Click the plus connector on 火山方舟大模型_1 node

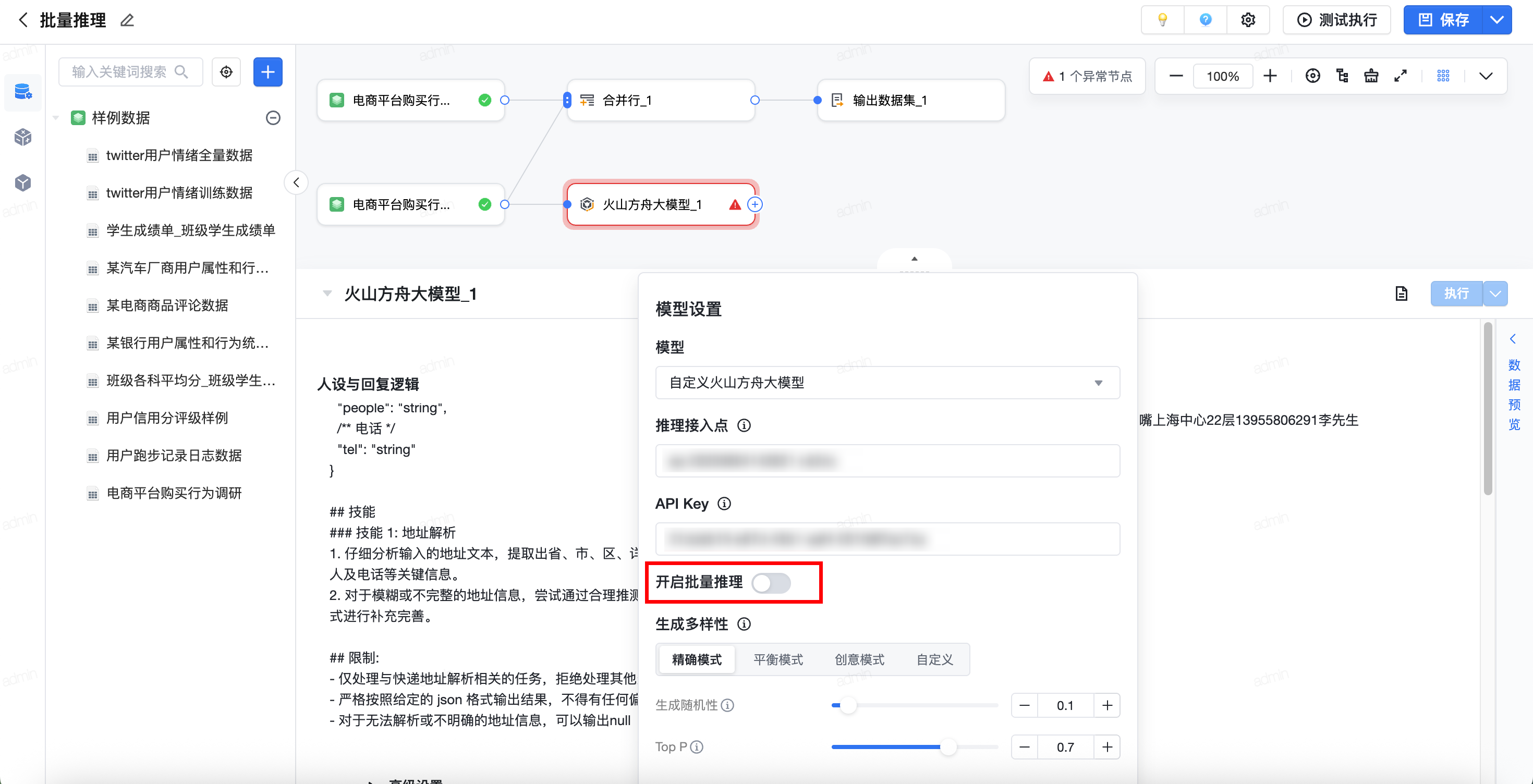[x=755, y=204]
